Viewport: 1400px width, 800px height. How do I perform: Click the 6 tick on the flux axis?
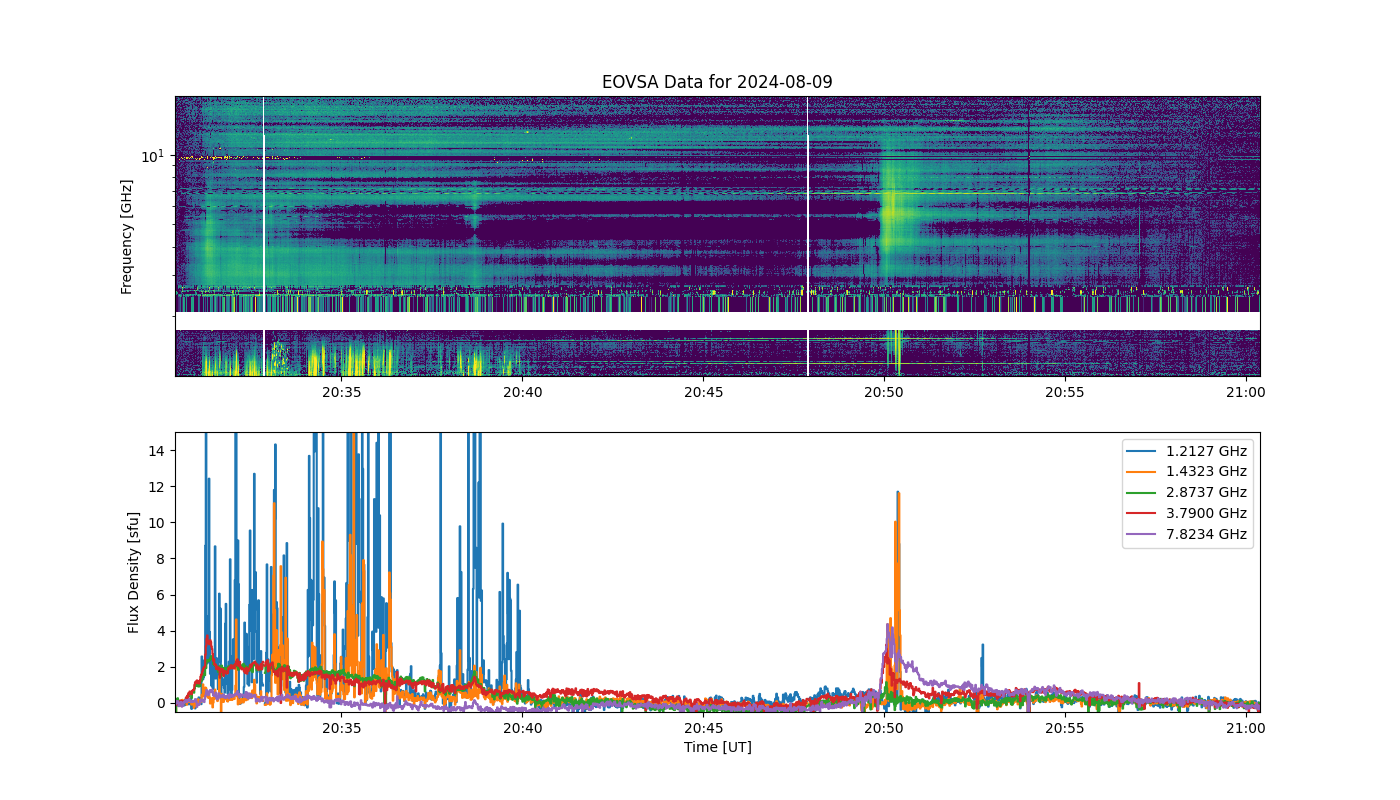tap(163, 595)
